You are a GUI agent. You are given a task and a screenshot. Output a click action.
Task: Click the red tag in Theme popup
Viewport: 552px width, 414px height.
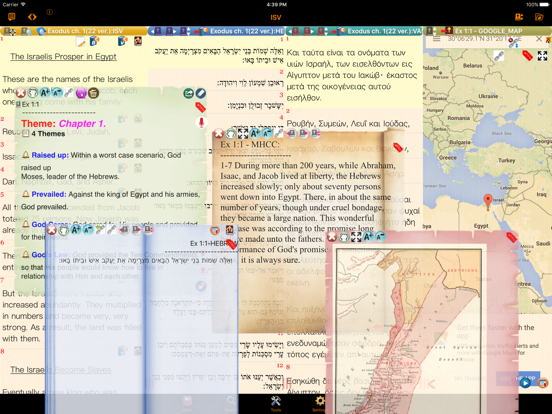(x=200, y=107)
